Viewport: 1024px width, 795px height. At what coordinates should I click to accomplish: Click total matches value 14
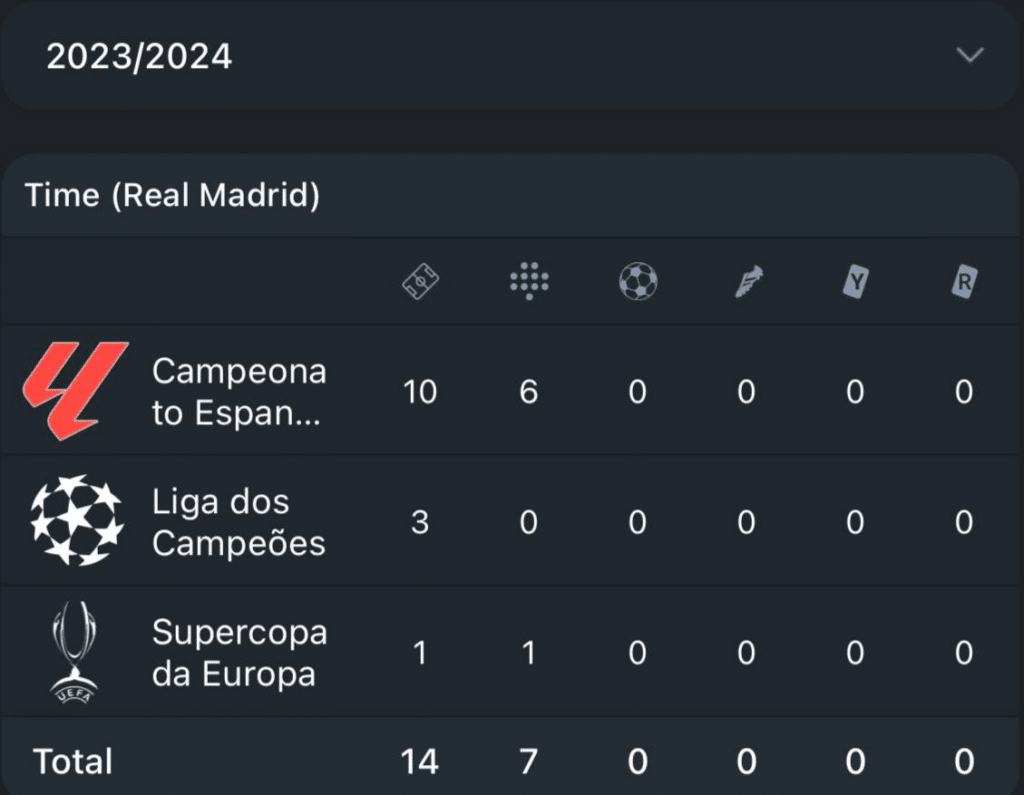tap(420, 762)
